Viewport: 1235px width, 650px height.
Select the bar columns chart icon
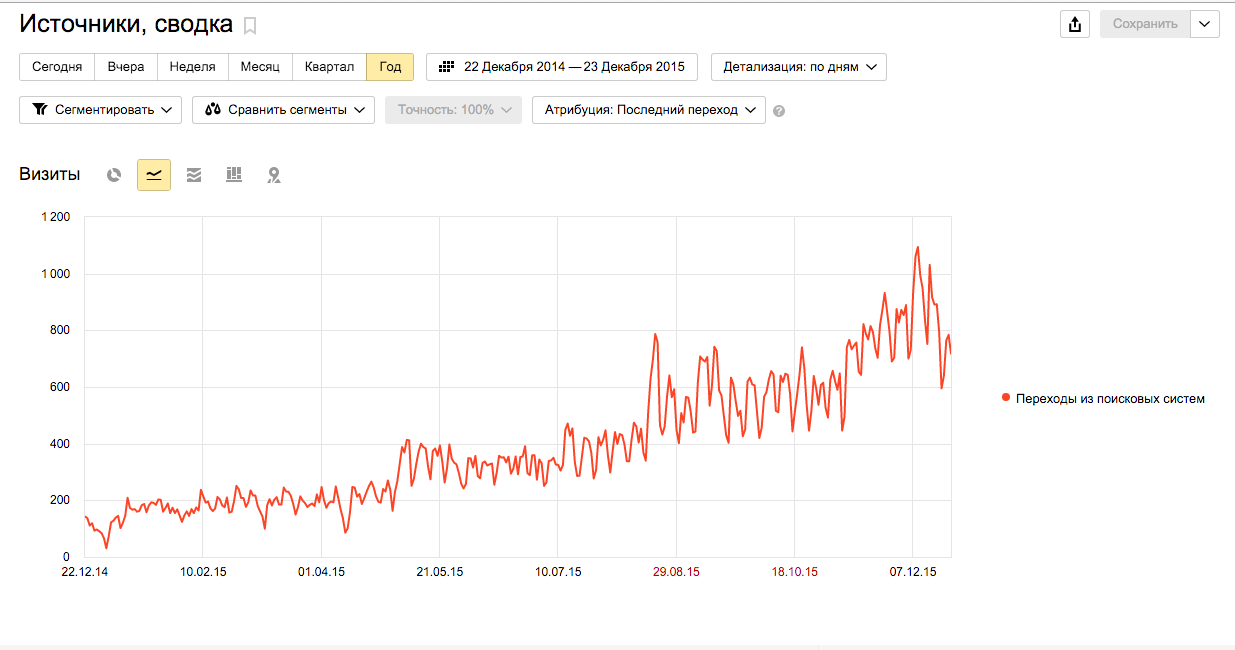(x=234, y=175)
